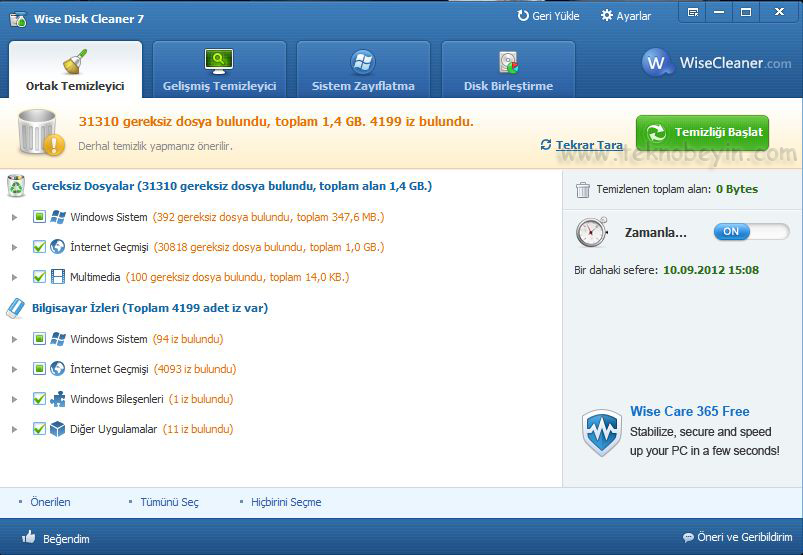Expand İnternet Geçmişi traces (4093 iz)
Screen dimensions: 803x555
(15, 369)
